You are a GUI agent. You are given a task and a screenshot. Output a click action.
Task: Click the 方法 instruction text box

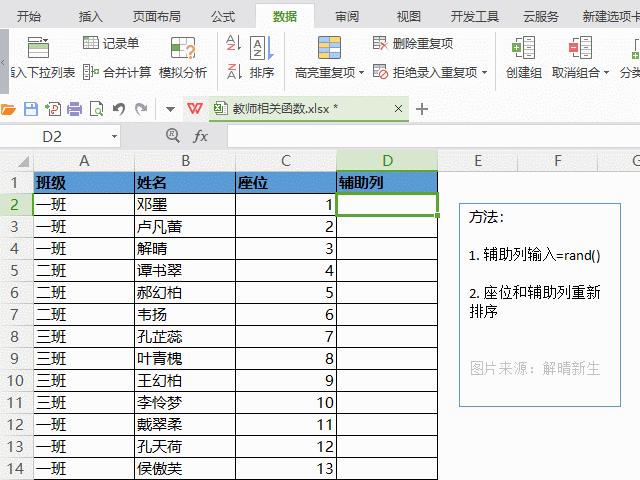(540, 305)
